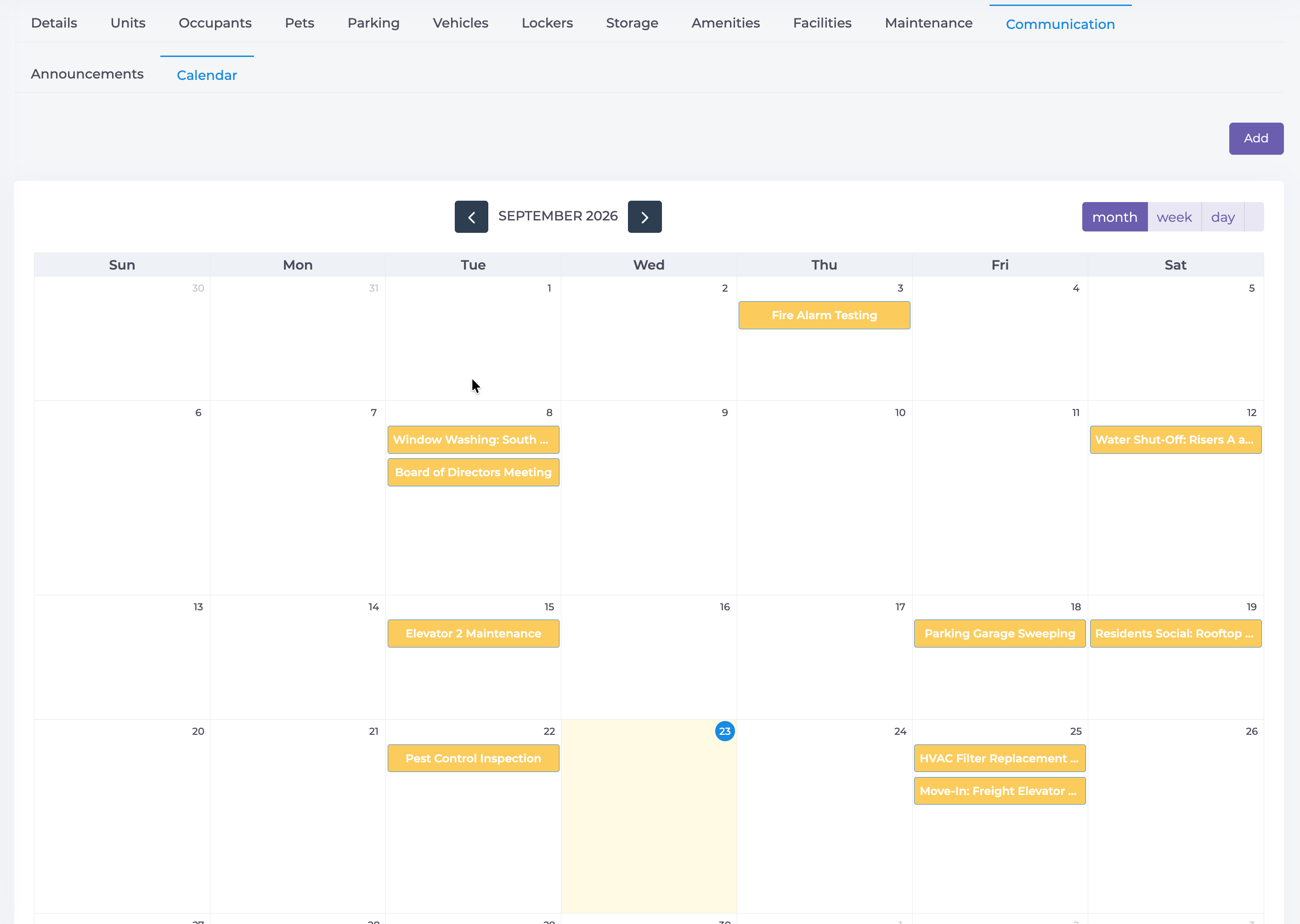Click the SEPTEMBER 2026 title

(558, 216)
